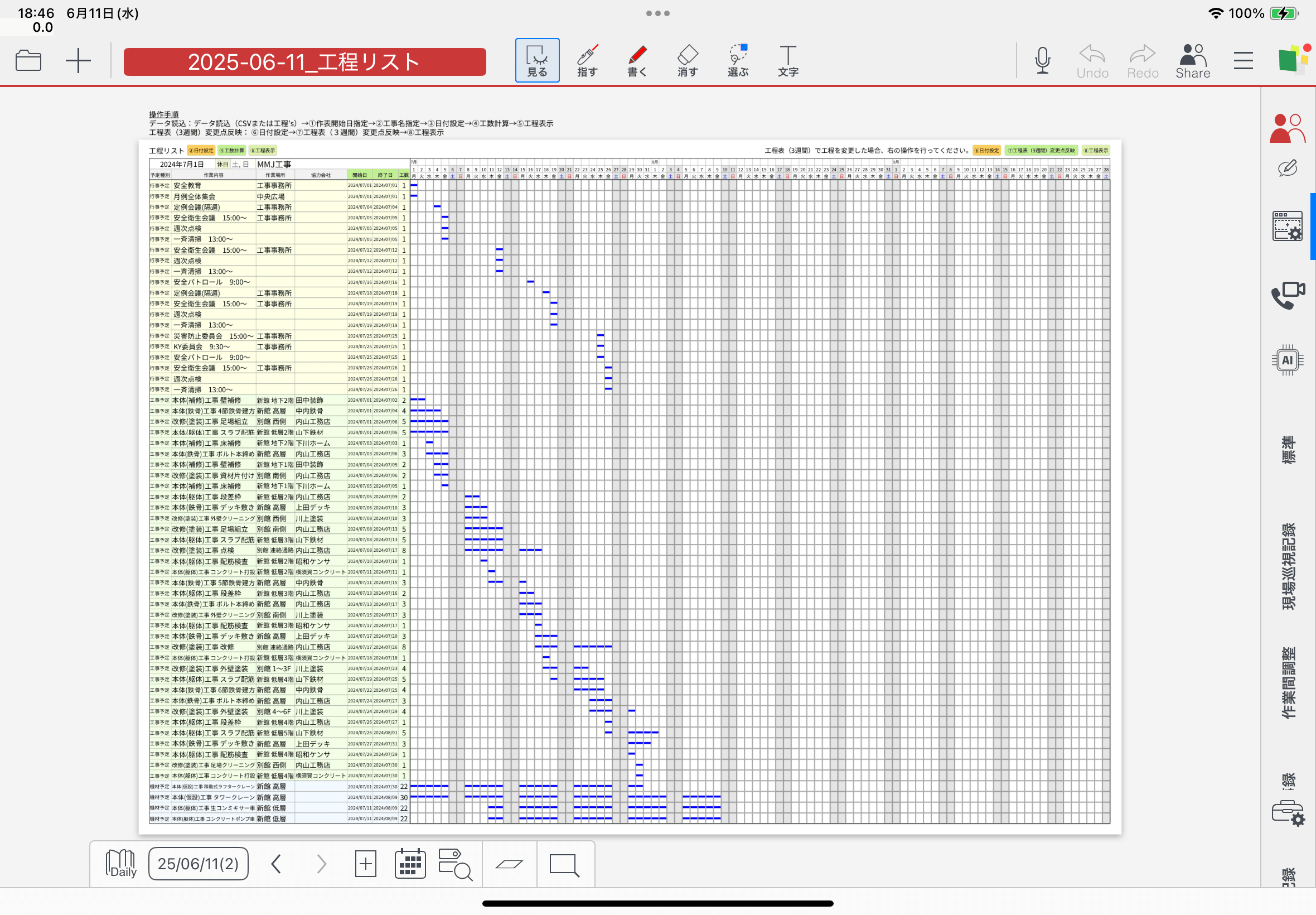Tap the 横須賀コンクリート cell in 低層2階 row
Screen dimensions: 1316x915
(x=321, y=572)
